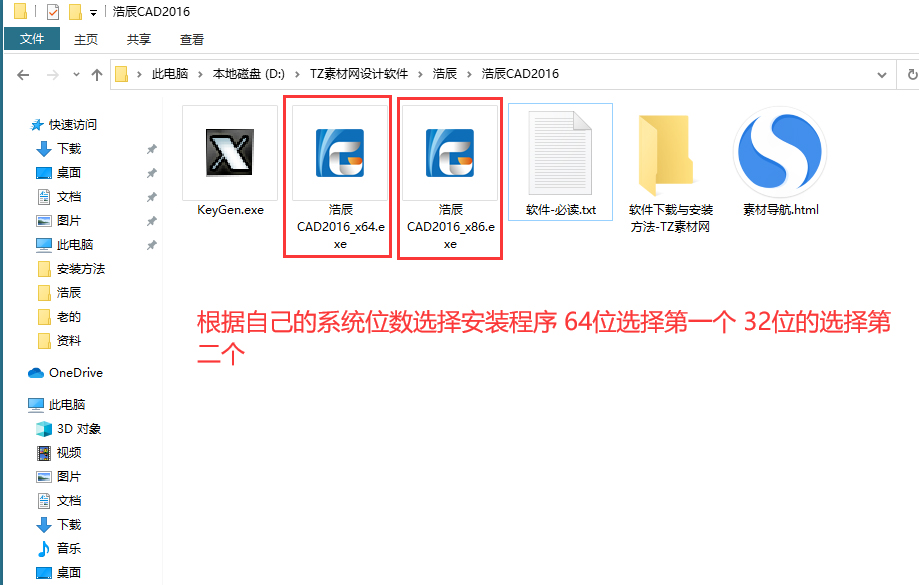Screen dimensions: 919x585
Task: Select the 浩辰CAD2016_x64.exe installer icon
Action: (x=340, y=153)
